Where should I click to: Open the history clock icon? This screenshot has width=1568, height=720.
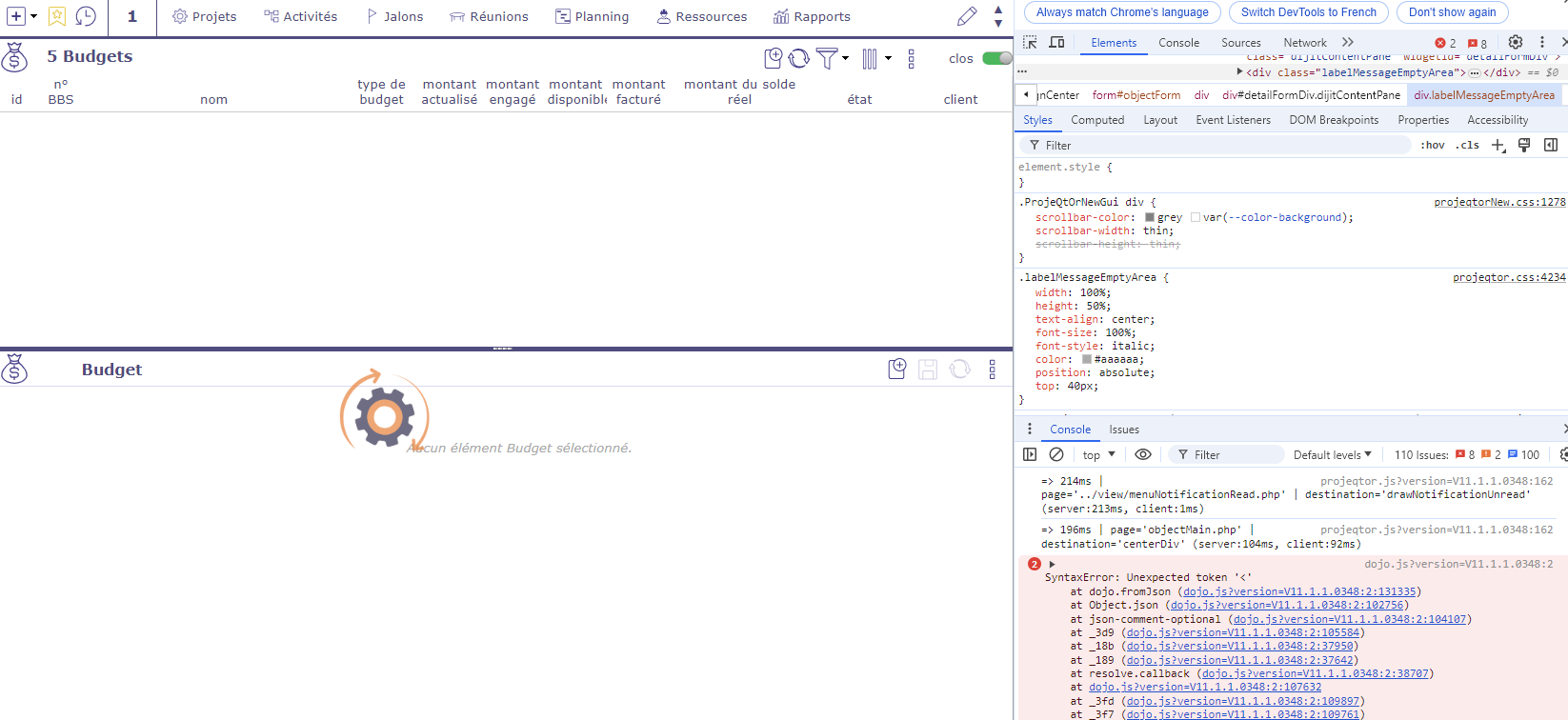86,16
